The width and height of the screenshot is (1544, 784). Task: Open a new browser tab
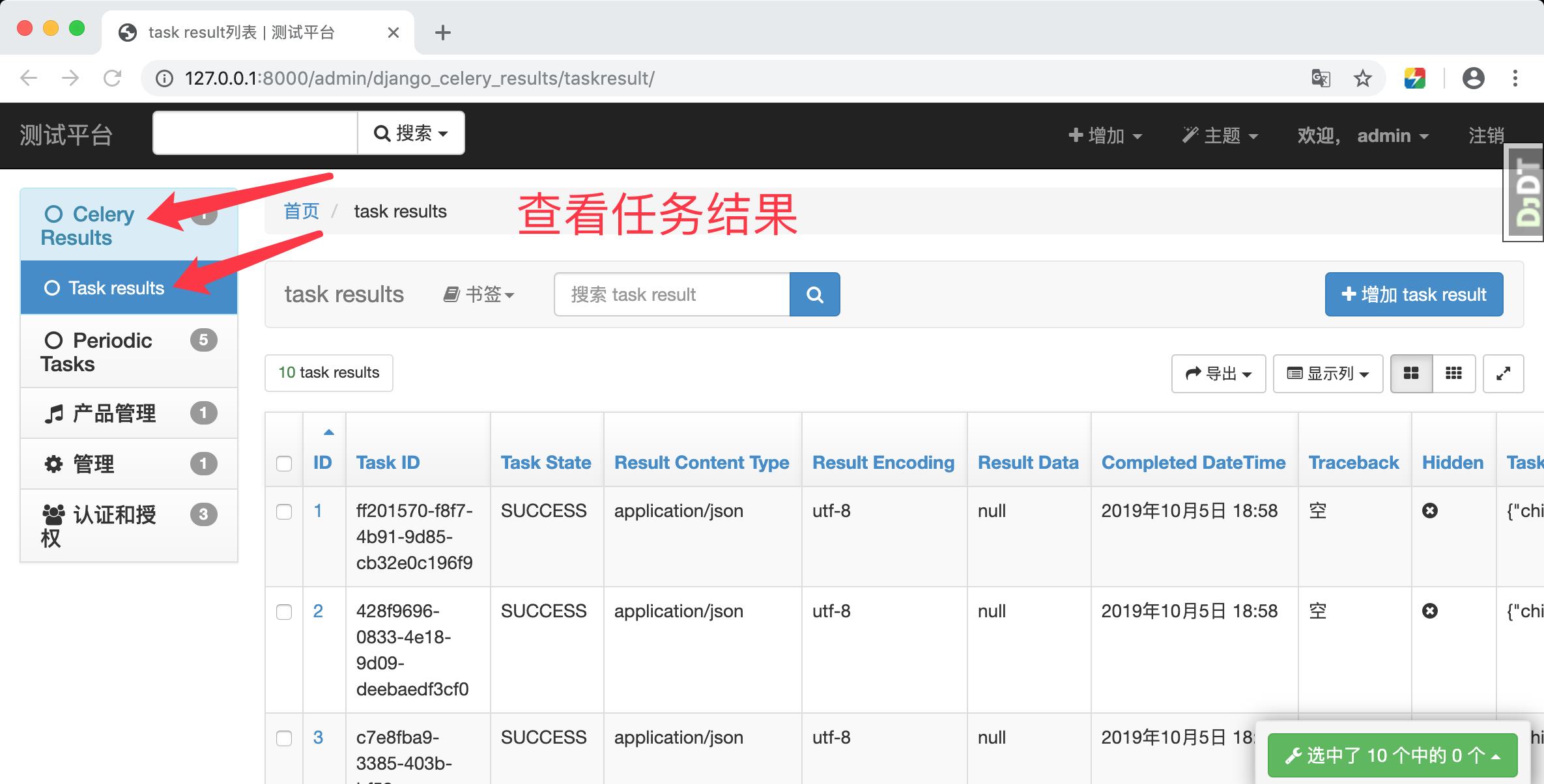443,33
